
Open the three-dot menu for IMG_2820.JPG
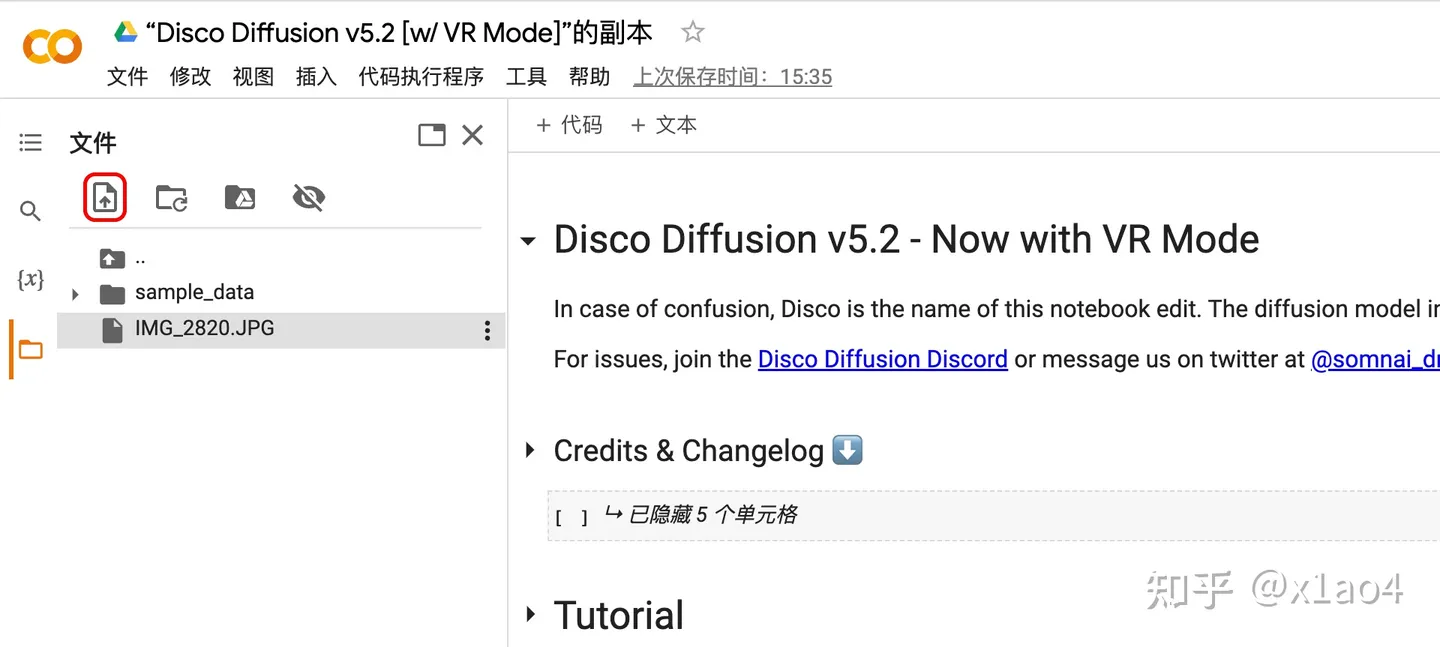487,330
